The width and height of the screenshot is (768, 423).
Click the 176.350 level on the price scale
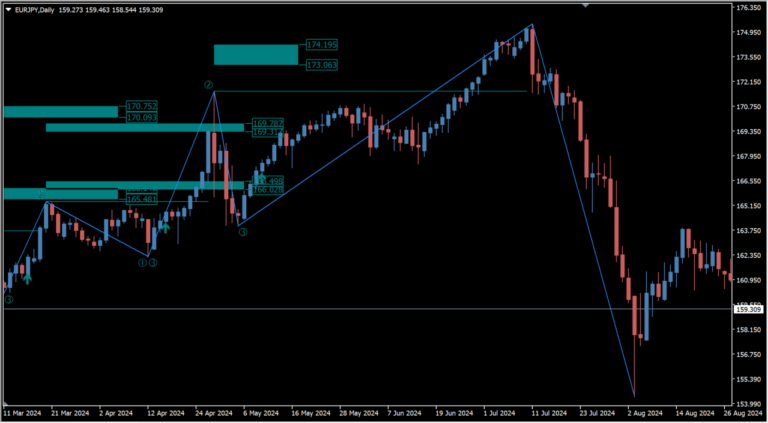pyautogui.click(x=748, y=8)
